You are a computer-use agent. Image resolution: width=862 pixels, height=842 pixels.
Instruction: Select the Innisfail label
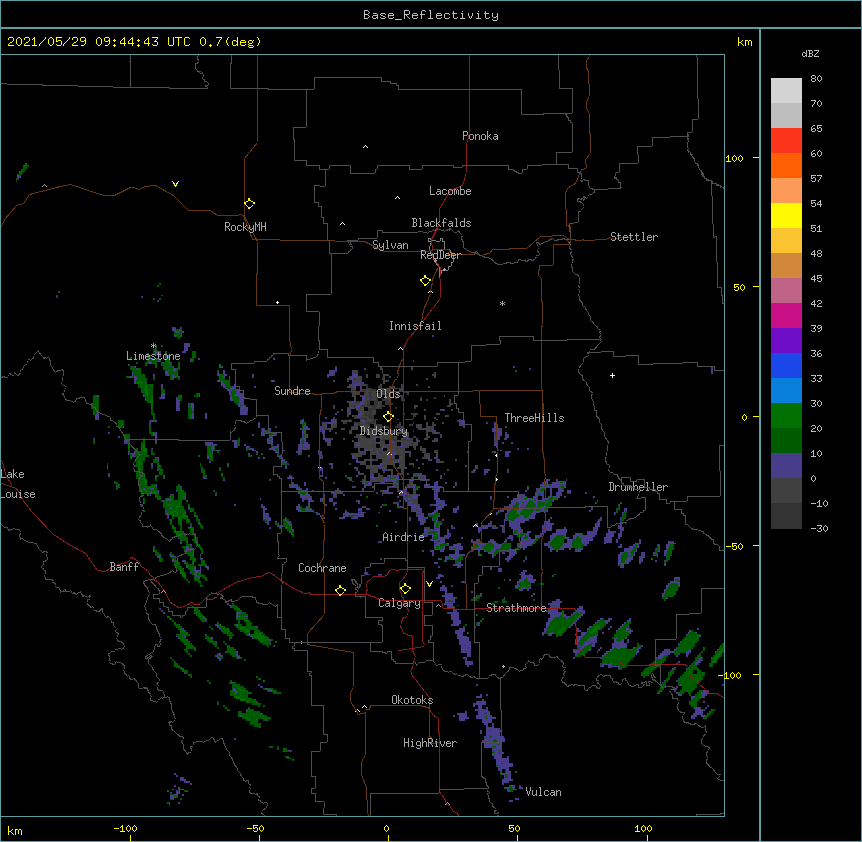[x=415, y=326]
